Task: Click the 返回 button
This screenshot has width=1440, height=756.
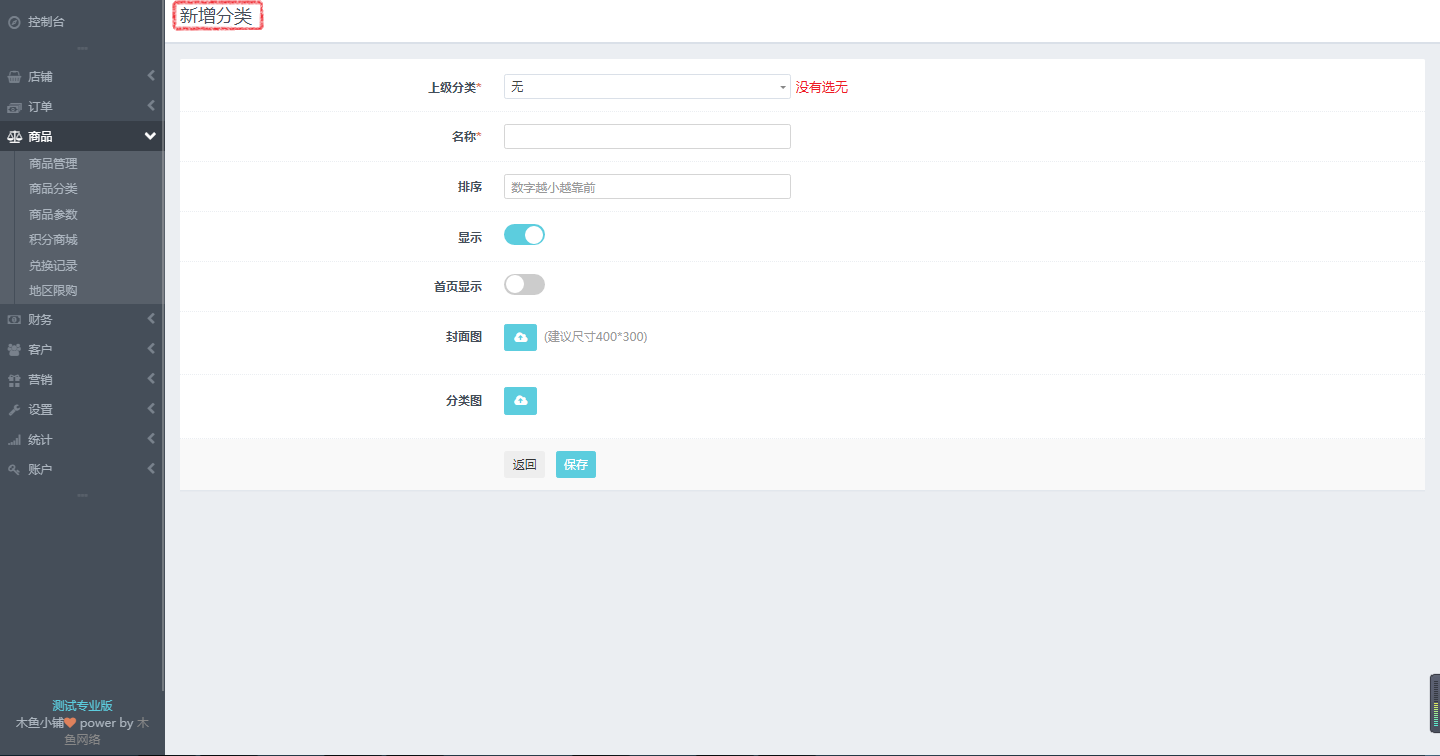Action: tap(524, 465)
